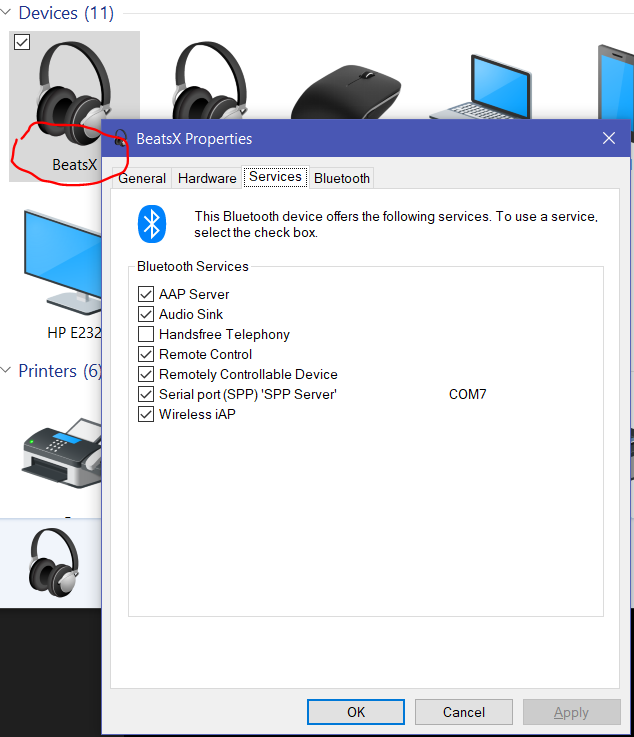Uncheck the Audio Sink service
Image resolution: width=634 pixels, height=737 pixels.
146,314
